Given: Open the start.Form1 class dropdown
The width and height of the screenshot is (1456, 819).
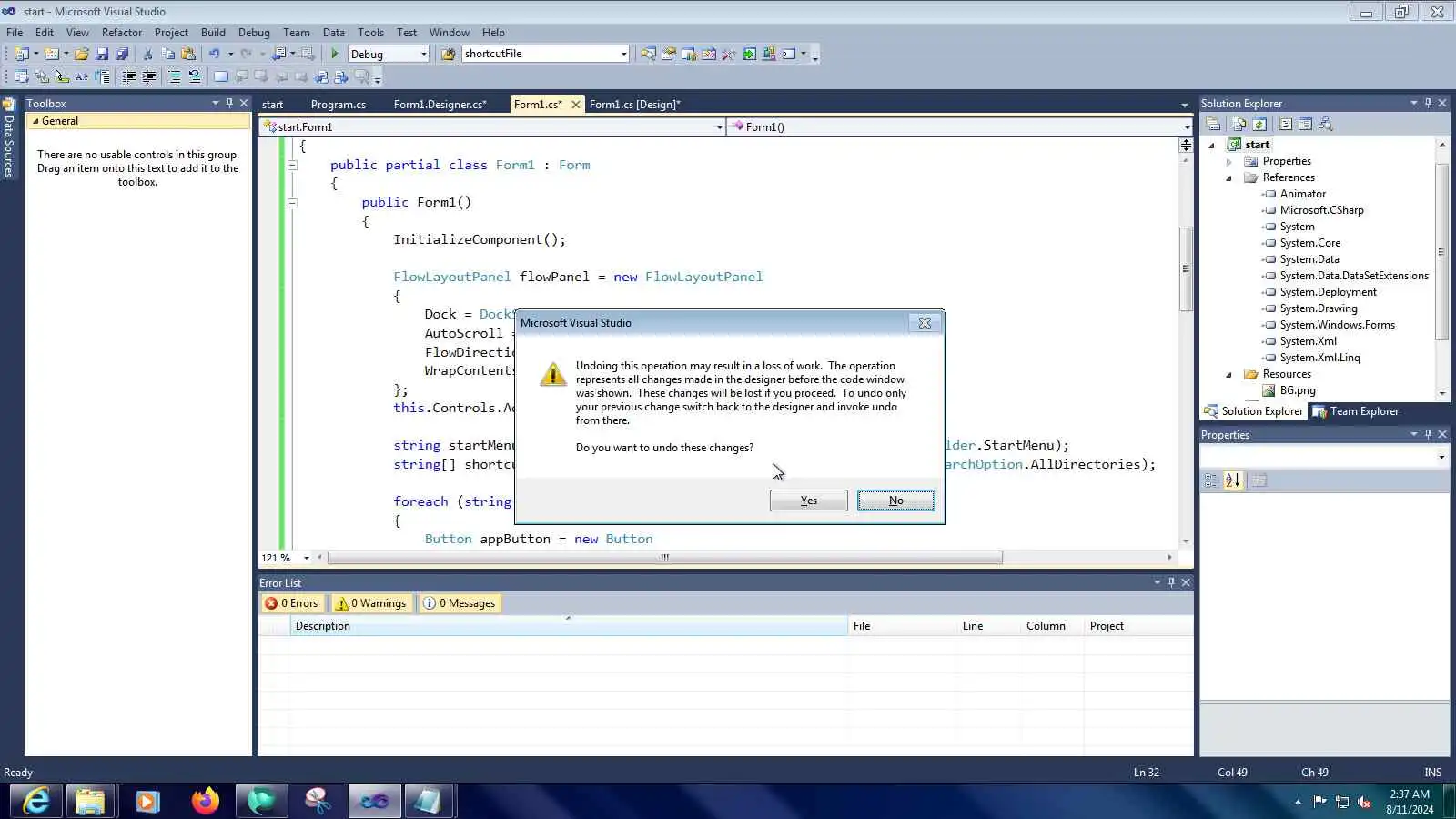Looking at the screenshot, I should click(x=719, y=127).
